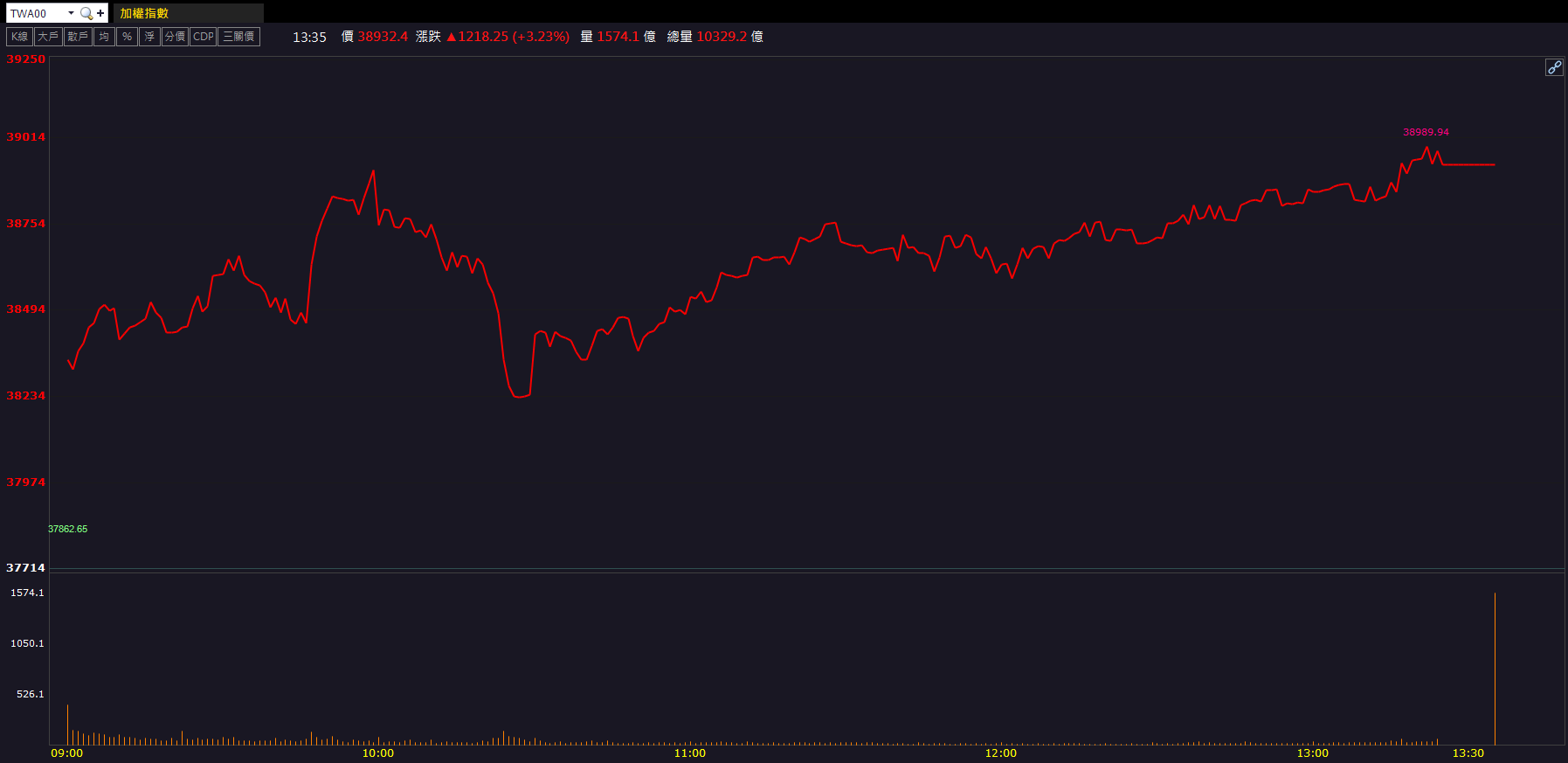Click the 13:30 time axis label
The height and width of the screenshot is (763, 1568).
[1468, 753]
